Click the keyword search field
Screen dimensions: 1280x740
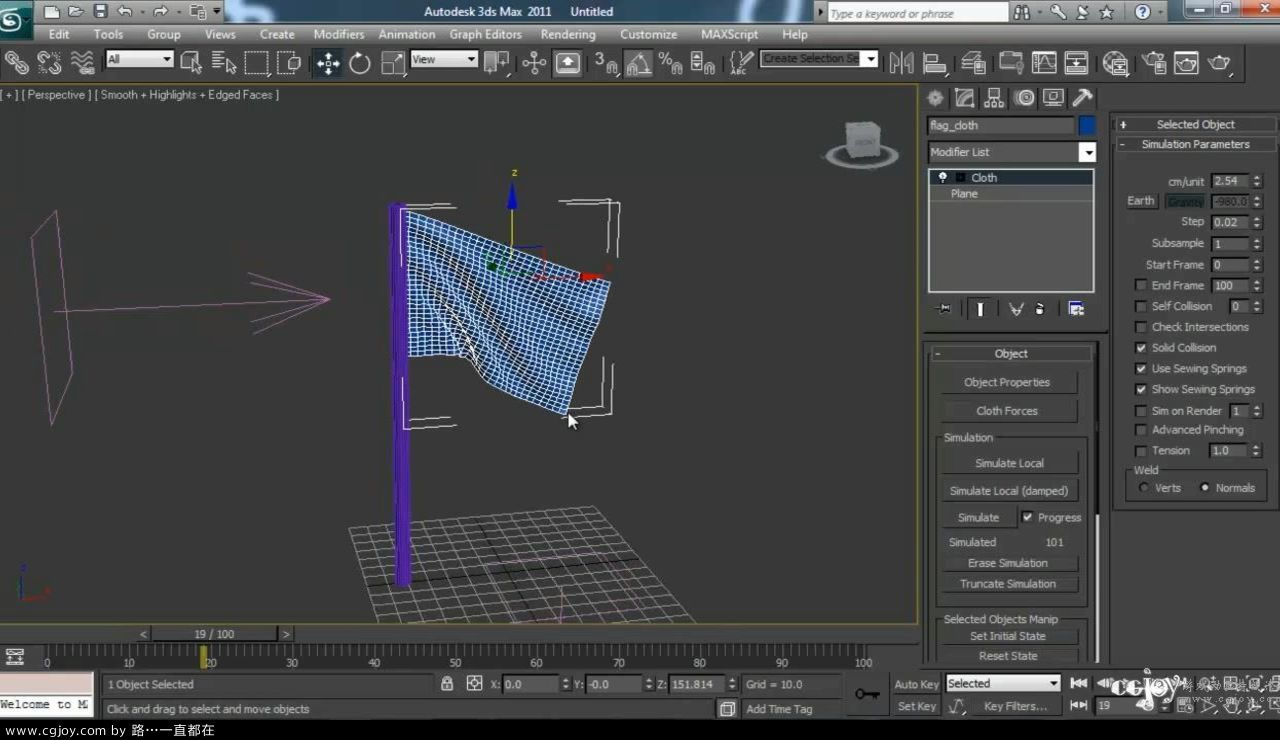pos(918,13)
